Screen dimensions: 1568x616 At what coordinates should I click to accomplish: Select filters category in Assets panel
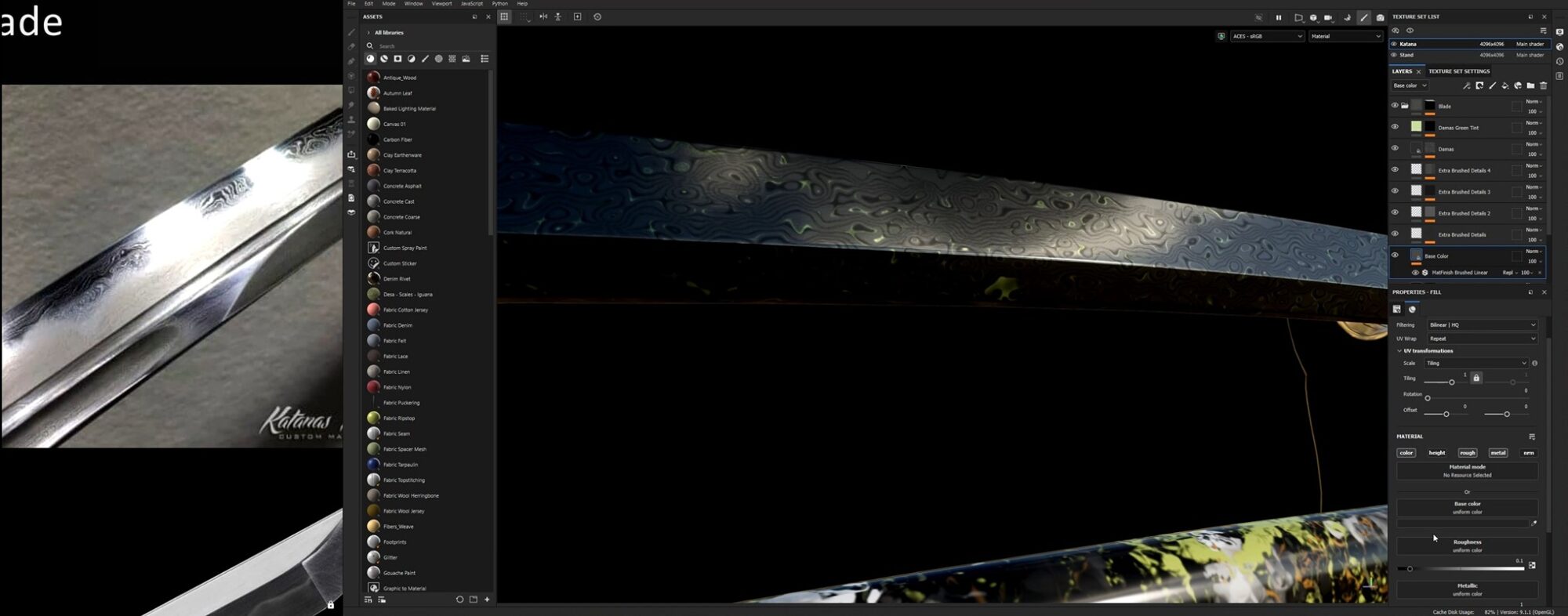411,59
